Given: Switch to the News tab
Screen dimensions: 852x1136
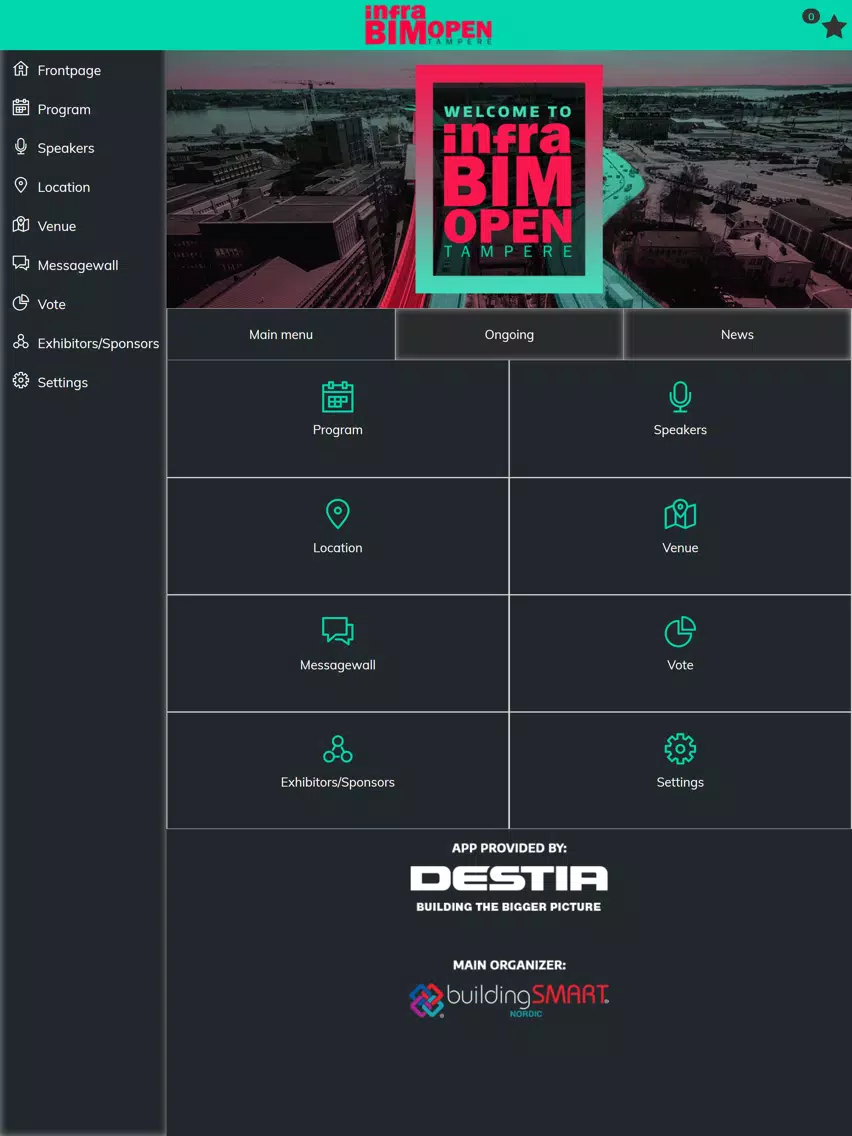Looking at the screenshot, I should pyautogui.click(x=738, y=334).
